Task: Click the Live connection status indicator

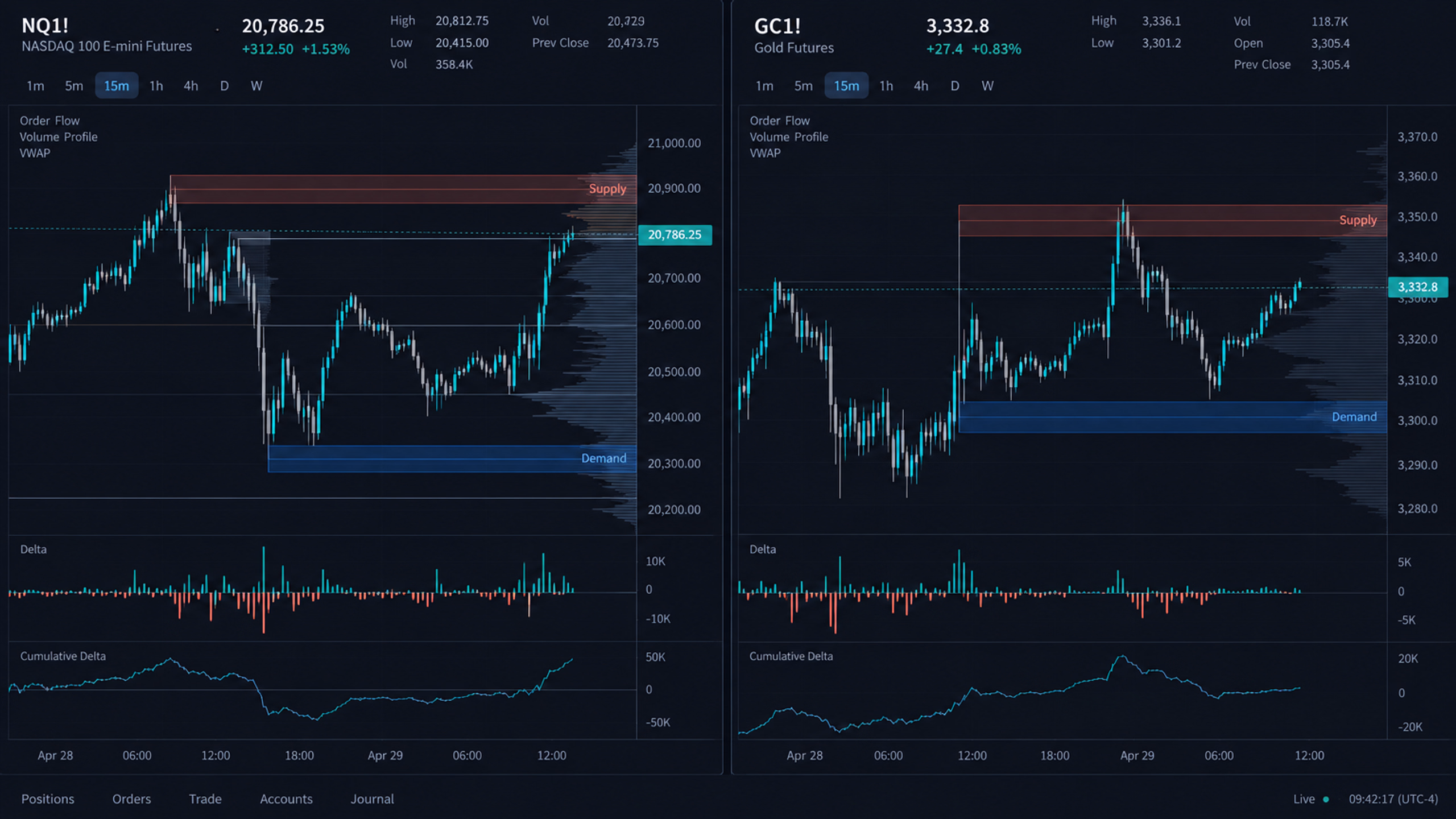Action: (1311, 799)
